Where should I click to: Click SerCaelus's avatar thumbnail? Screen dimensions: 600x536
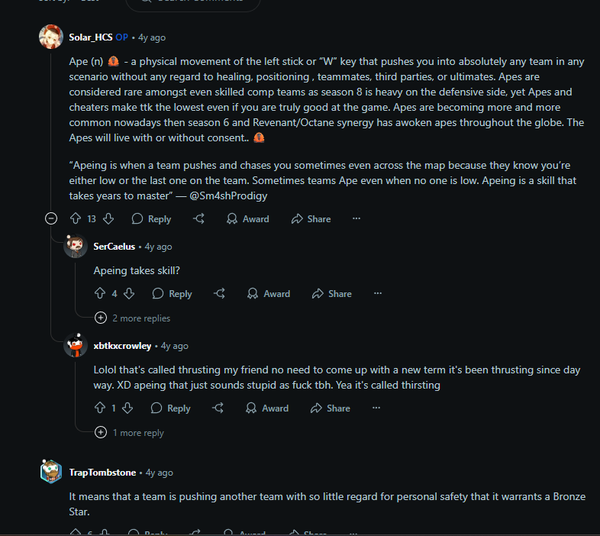point(76,247)
